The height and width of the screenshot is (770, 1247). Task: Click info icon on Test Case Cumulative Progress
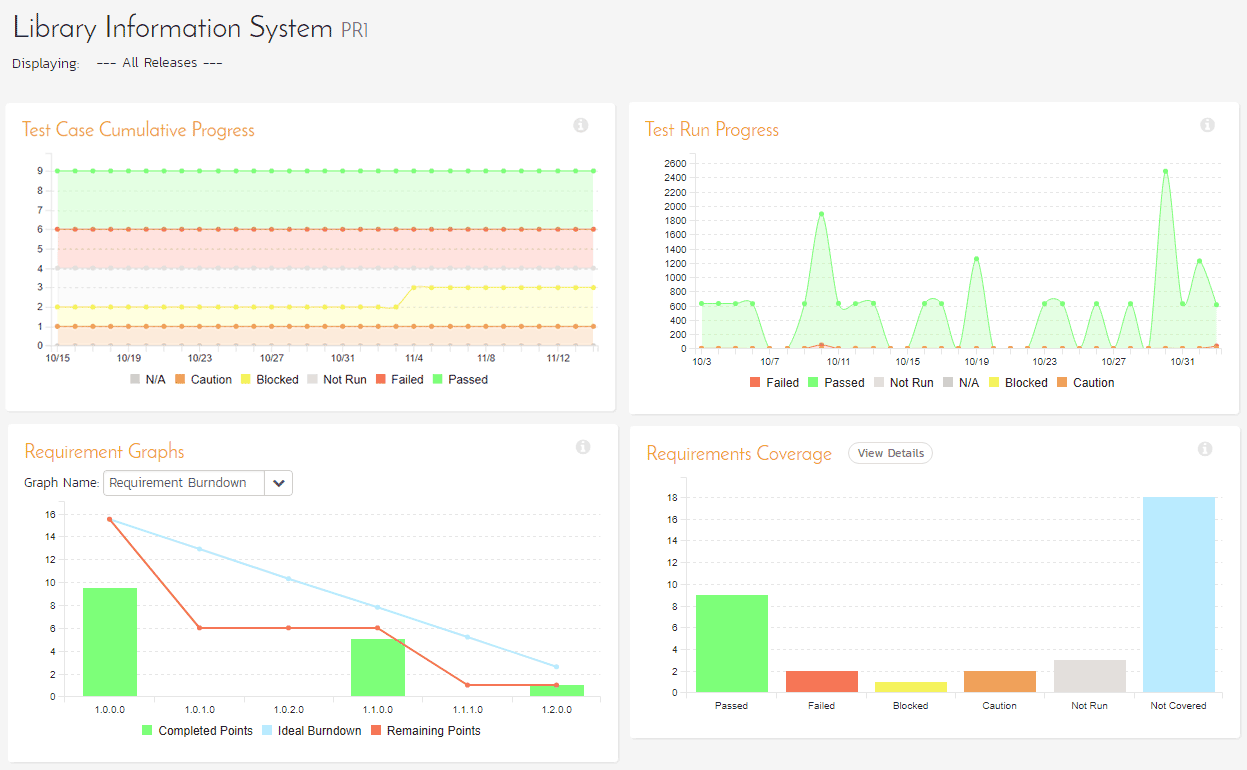580,126
